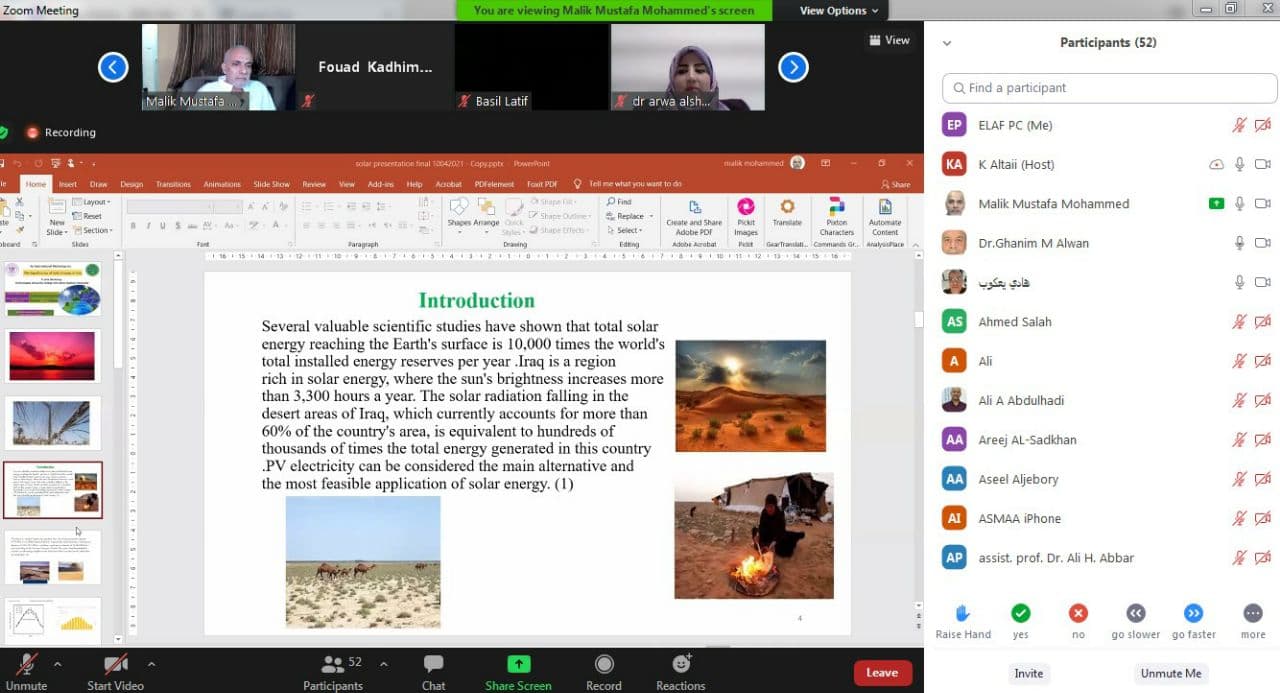Click the 'go slower' icon
The image size is (1280, 693).
tap(1136, 613)
